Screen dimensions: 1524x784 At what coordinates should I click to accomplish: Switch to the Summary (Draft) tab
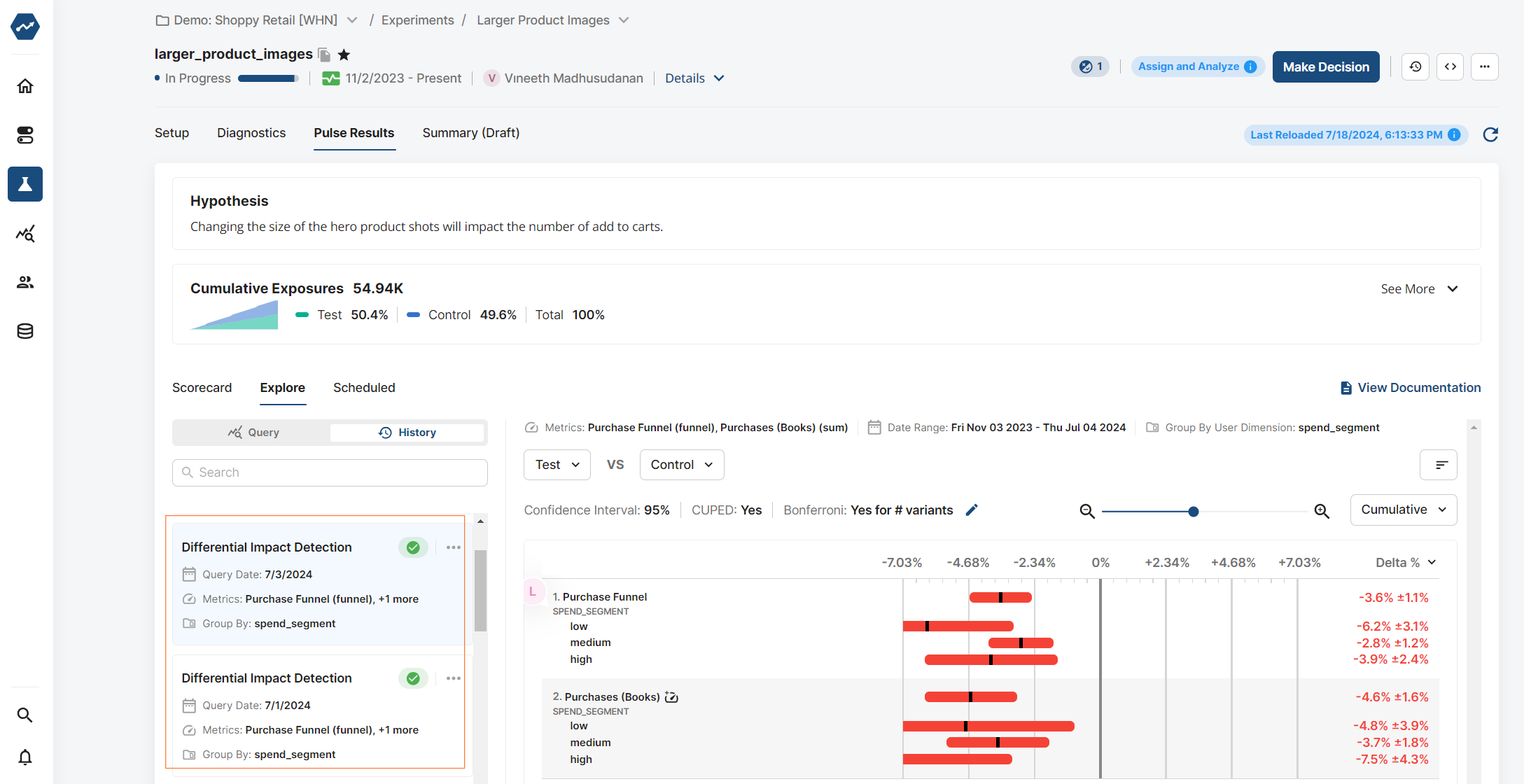click(470, 132)
